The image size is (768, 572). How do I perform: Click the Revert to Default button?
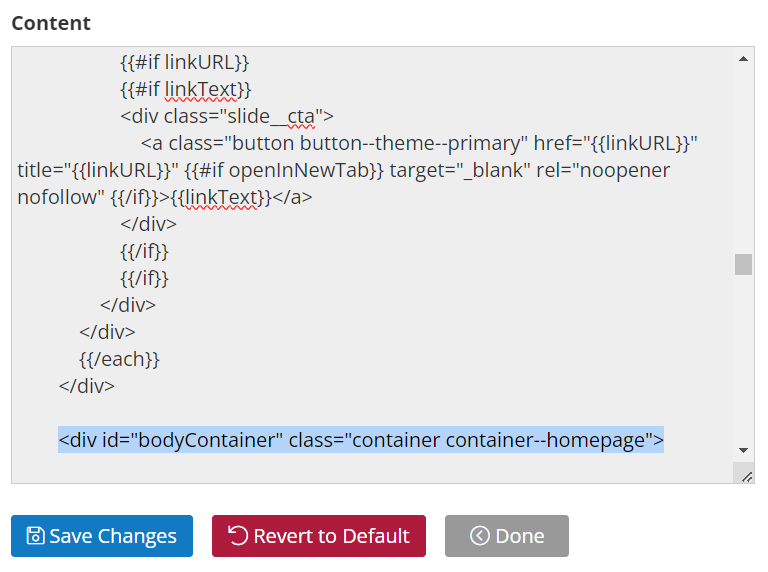[x=319, y=536]
